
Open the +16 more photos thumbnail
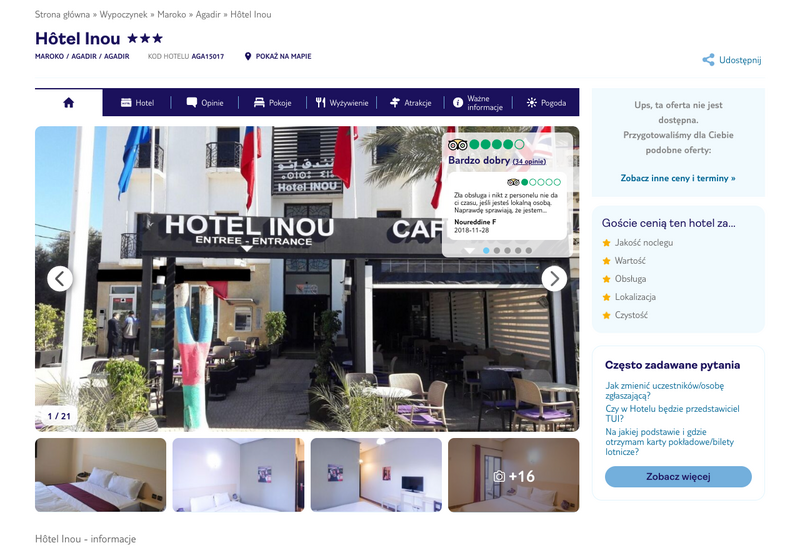[x=513, y=475]
